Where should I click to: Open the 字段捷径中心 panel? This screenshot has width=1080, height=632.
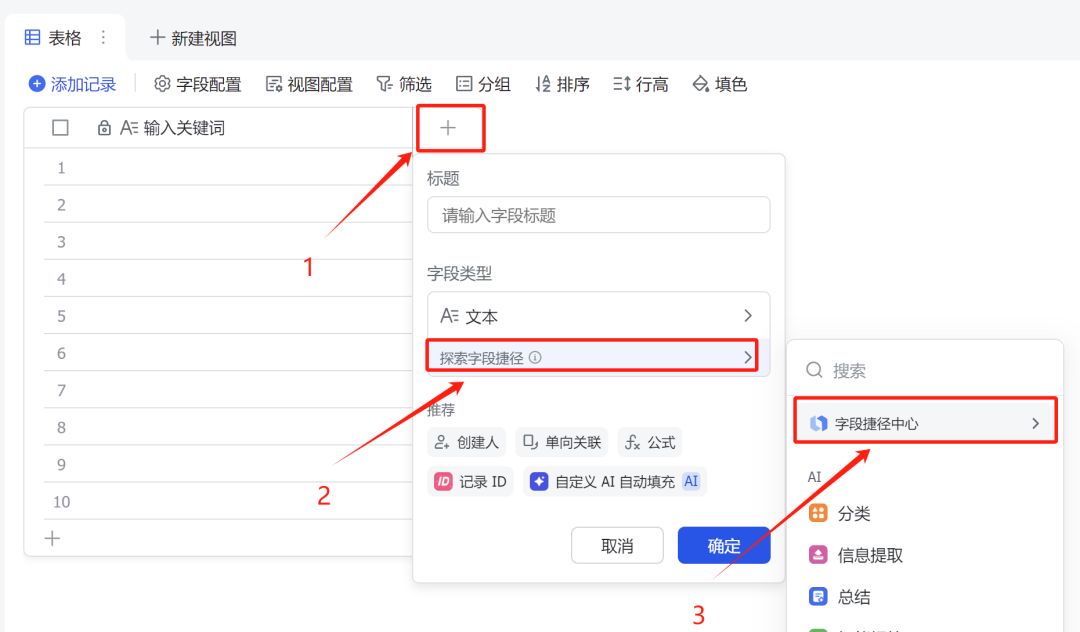(924, 421)
